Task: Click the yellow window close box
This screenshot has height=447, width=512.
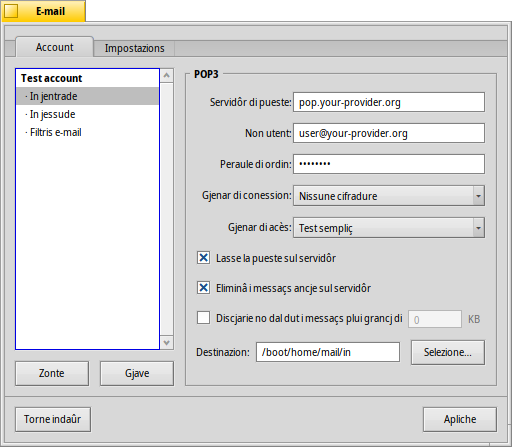Action: 11,11
